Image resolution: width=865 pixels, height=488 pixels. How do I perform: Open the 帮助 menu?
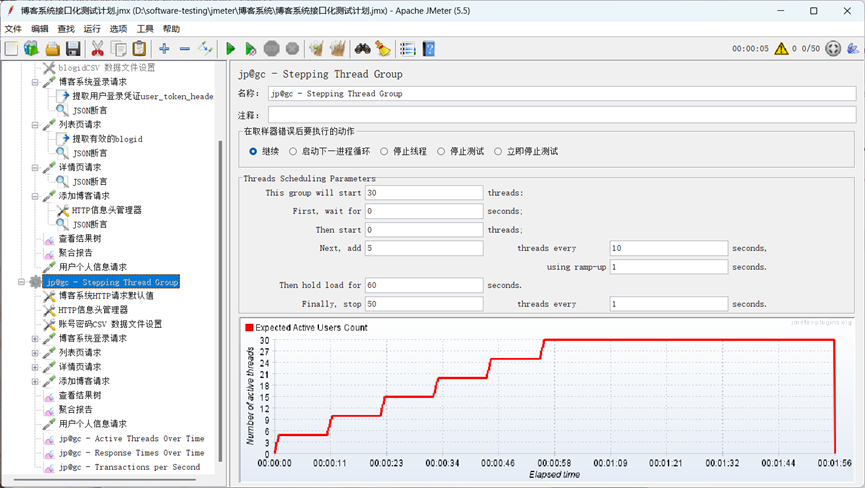[171, 29]
